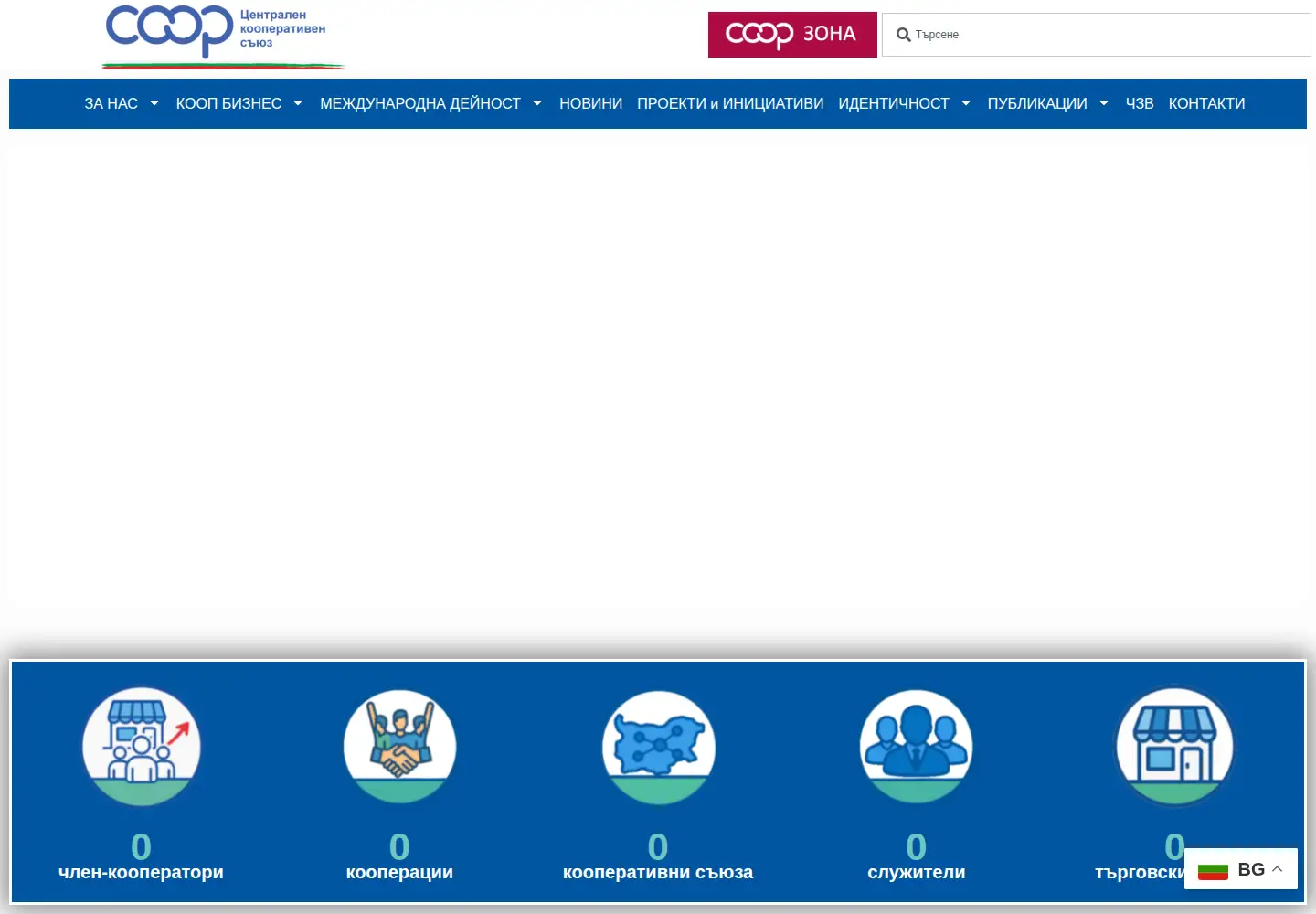This screenshot has width=1316, height=914.
Task: Click the кооперативни съюза label
Action: tap(658, 872)
